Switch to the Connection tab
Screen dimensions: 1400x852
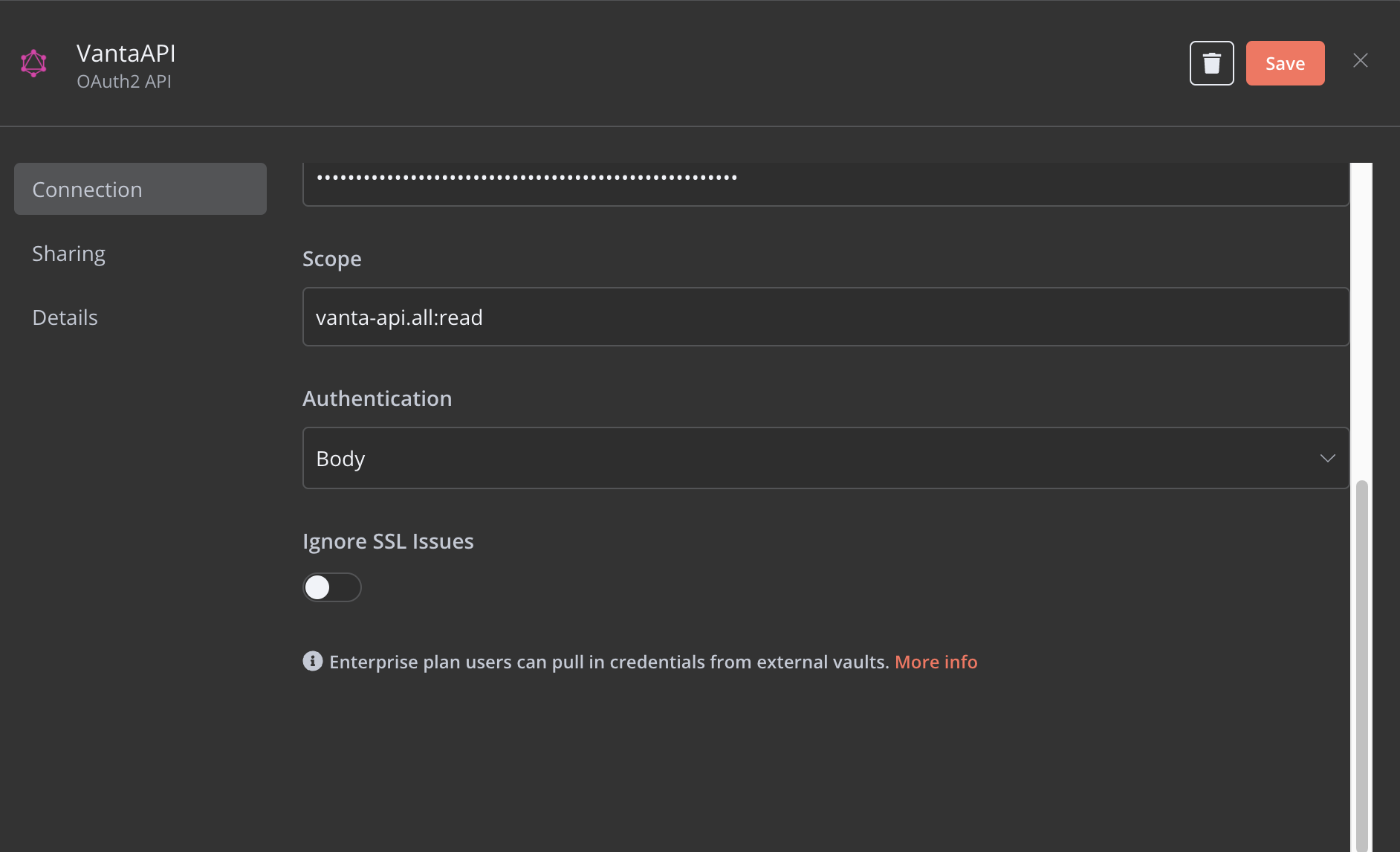coord(140,189)
